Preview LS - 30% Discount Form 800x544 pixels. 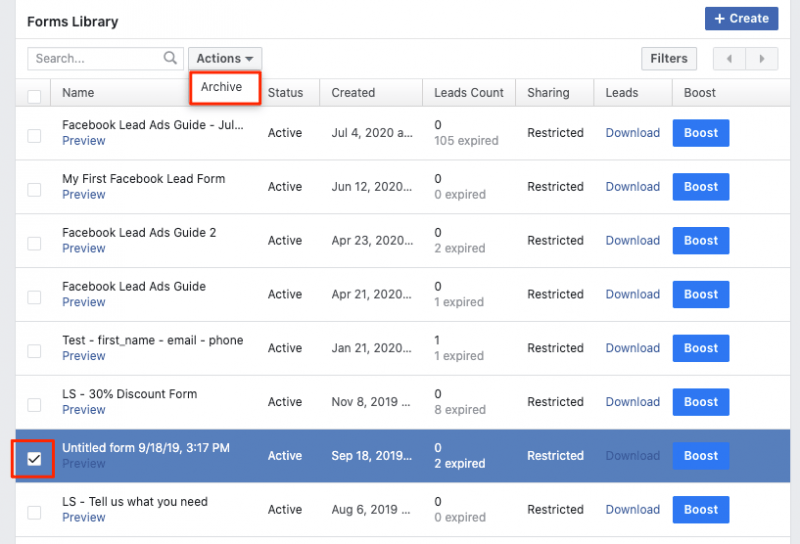(84, 410)
